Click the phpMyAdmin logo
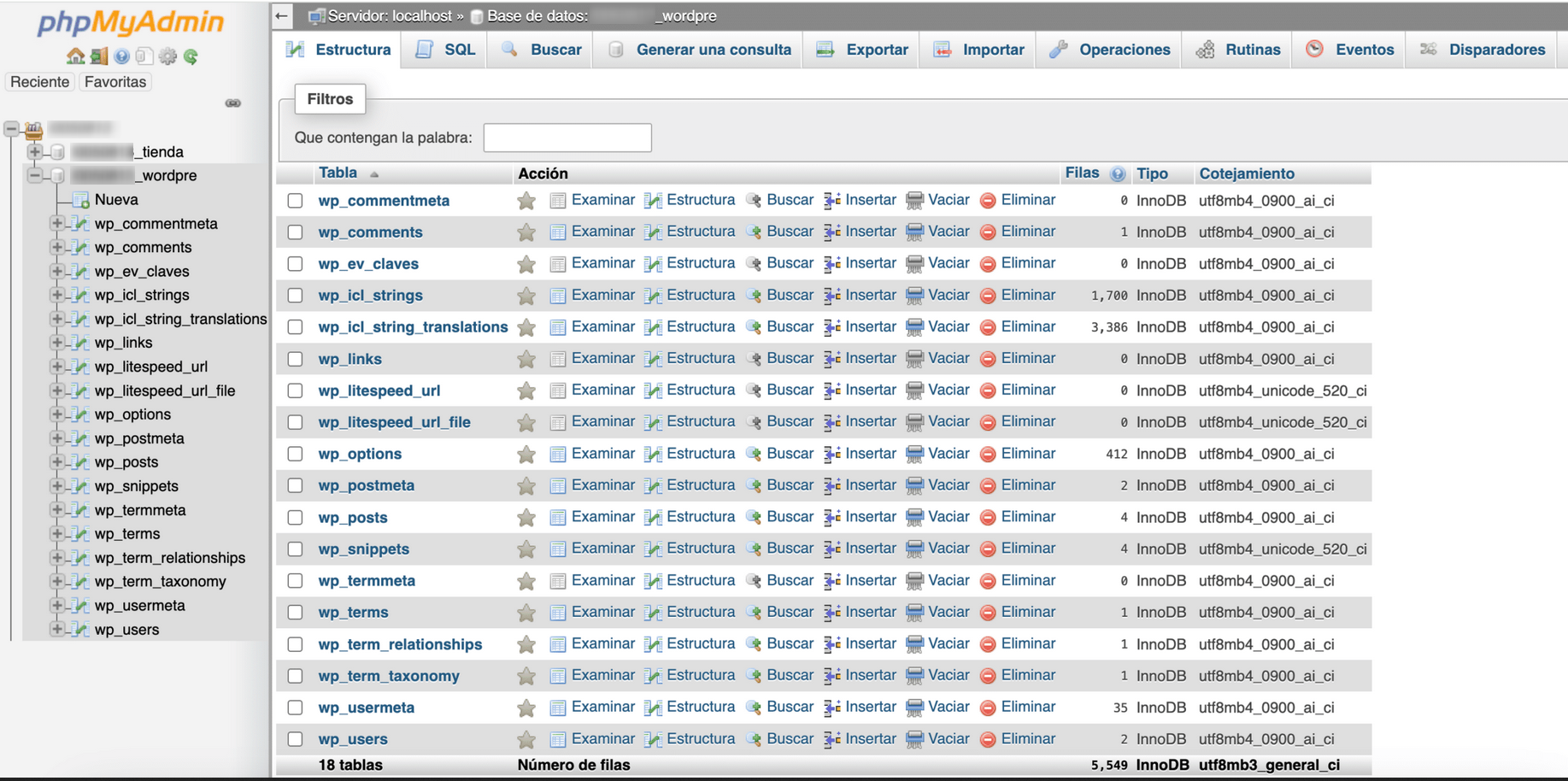Image resolution: width=1568 pixels, height=781 pixels. (x=131, y=21)
